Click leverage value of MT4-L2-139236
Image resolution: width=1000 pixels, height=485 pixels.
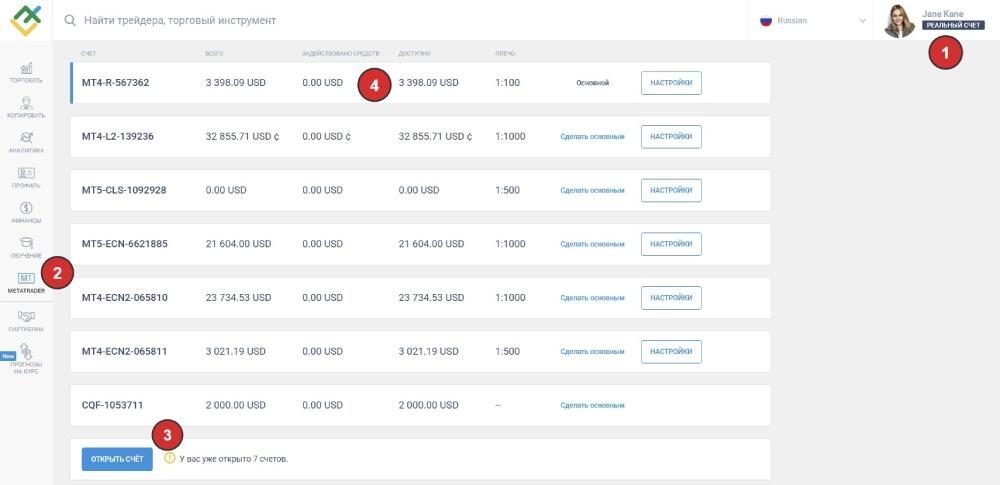click(510, 137)
